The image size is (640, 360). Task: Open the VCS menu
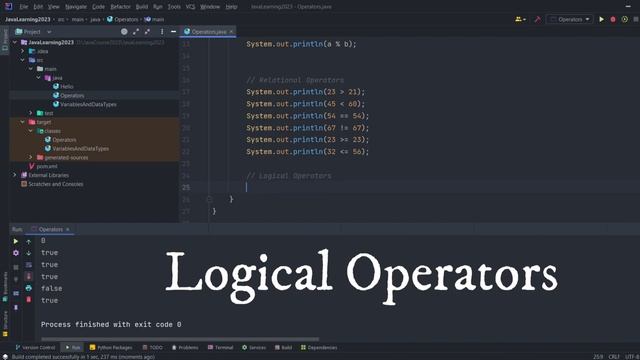(x=190, y=7)
